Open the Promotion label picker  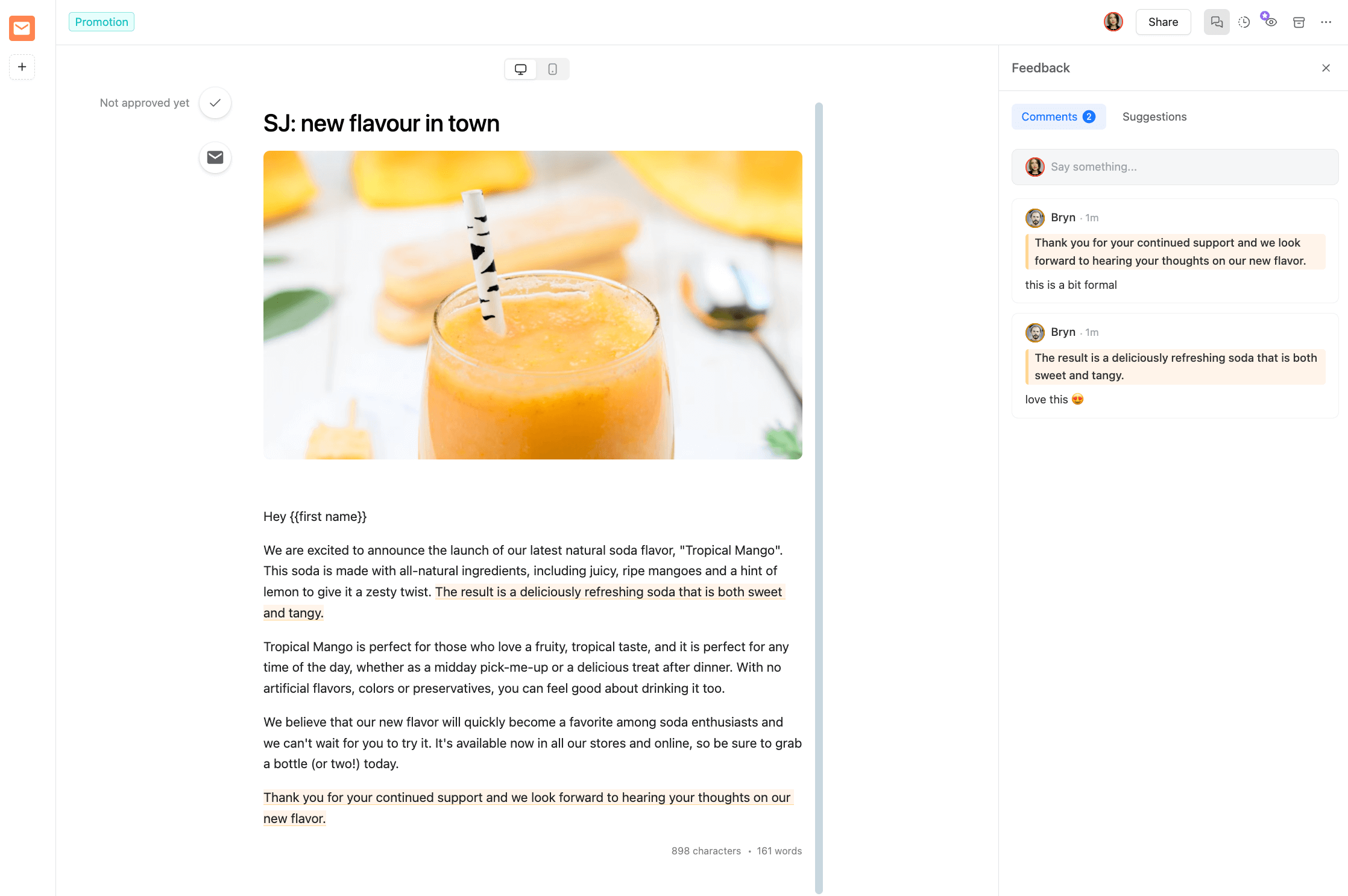point(101,21)
